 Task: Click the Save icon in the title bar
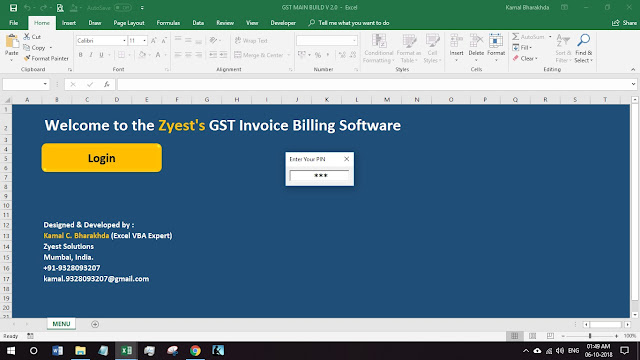pyautogui.click(x=13, y=7)
